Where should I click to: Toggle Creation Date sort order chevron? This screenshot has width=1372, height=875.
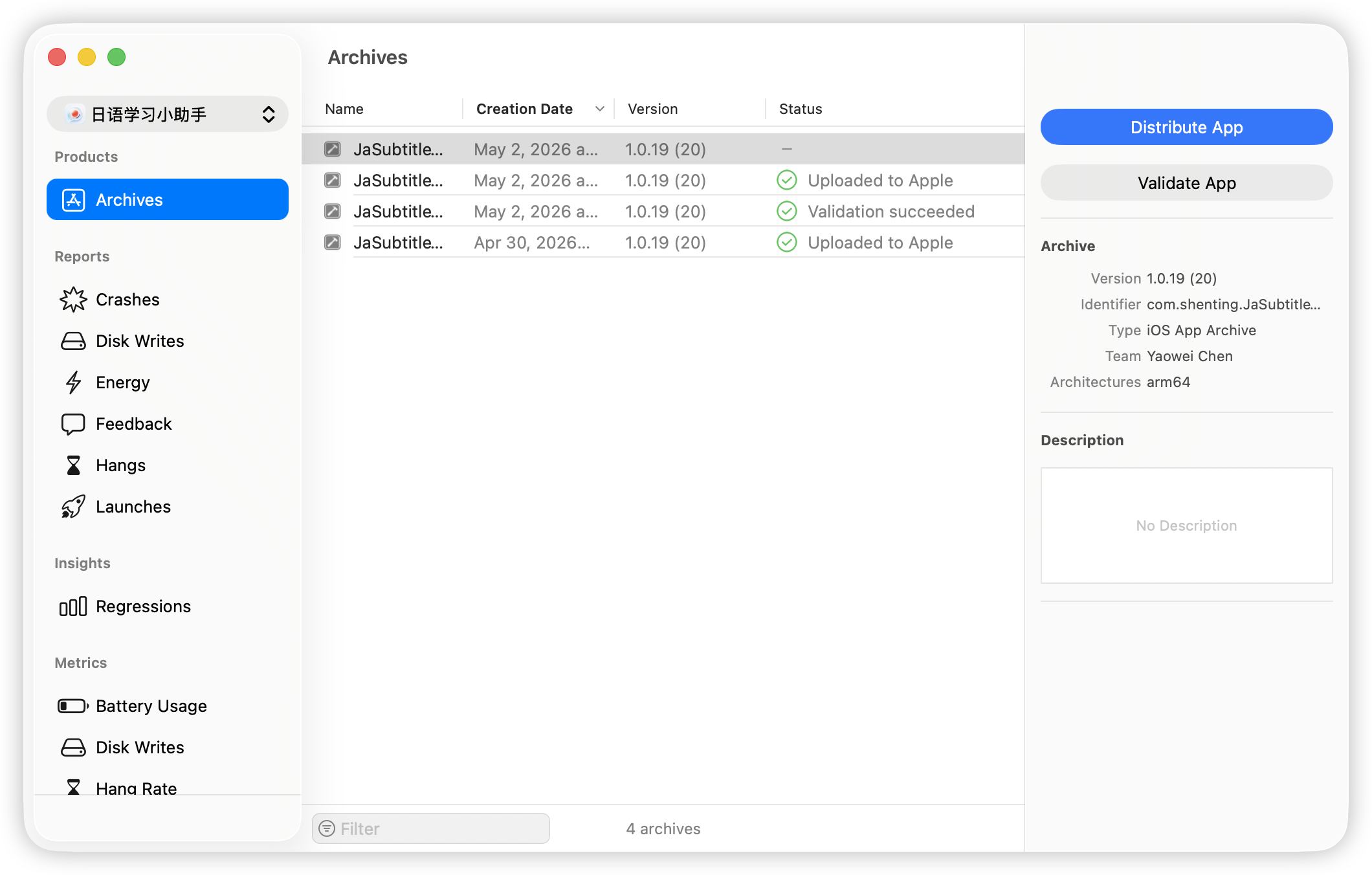pyautogui.click(x=600, y=109)
